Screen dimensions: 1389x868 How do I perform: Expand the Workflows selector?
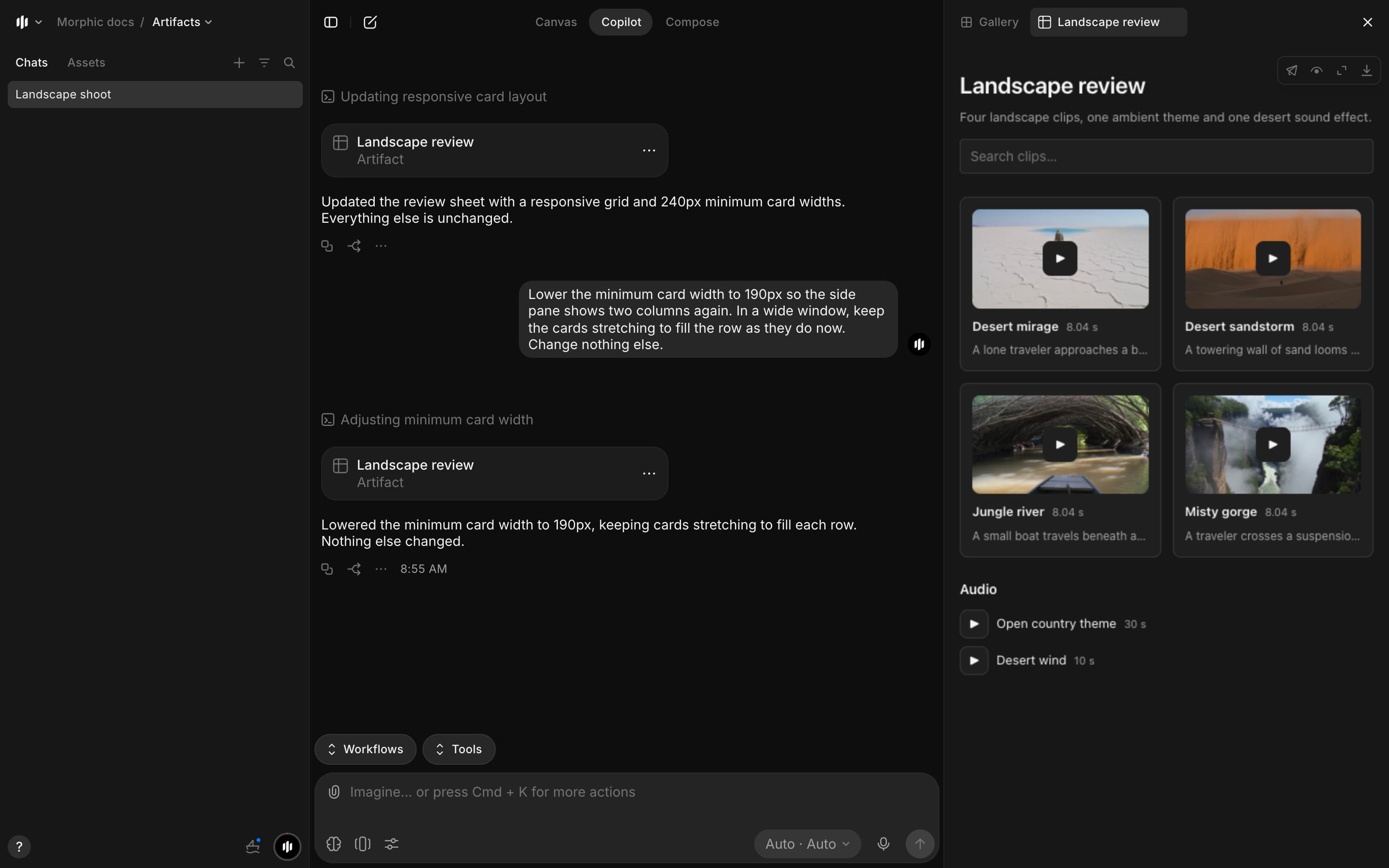coord(365,749)
